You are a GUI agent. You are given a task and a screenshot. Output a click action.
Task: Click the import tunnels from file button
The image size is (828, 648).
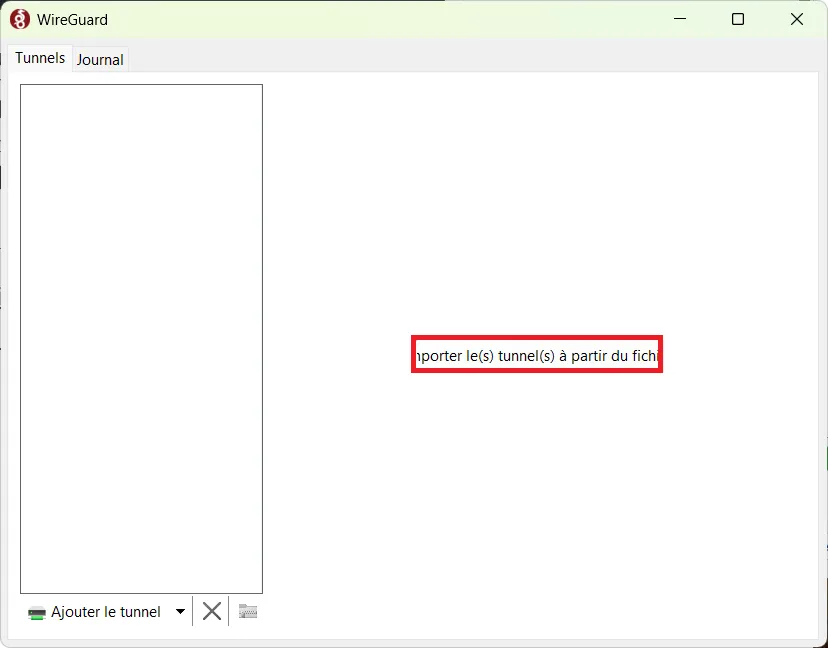pos(537,355)
